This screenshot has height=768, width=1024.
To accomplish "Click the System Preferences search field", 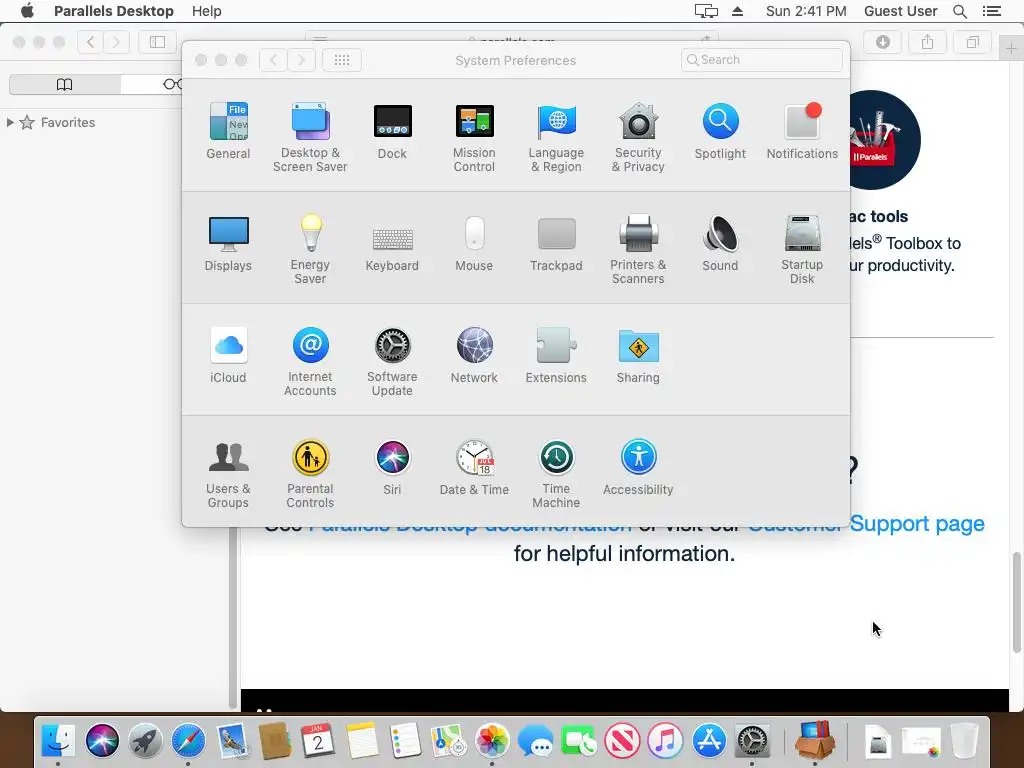I will click(x=761, y=60).
